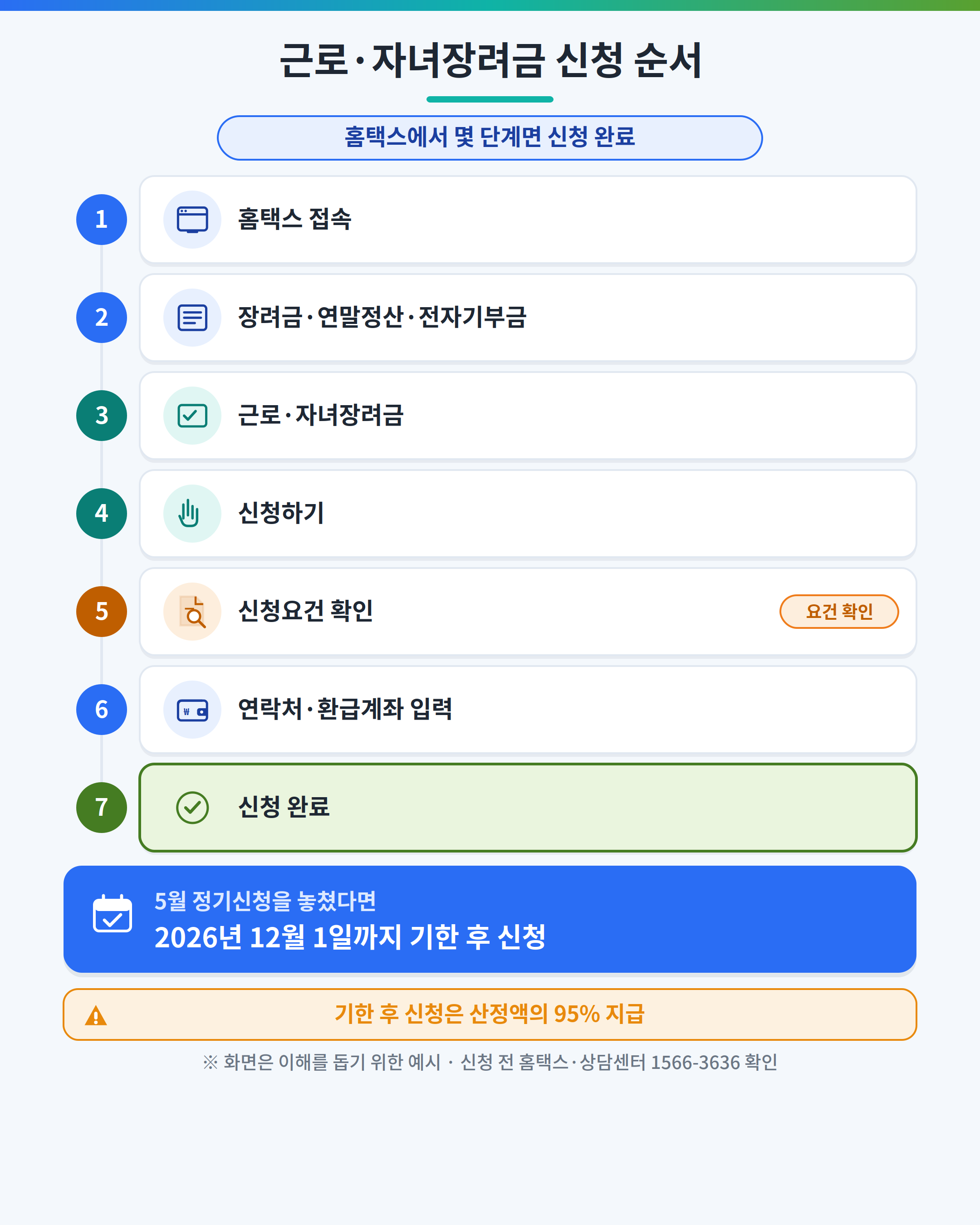Click the 요건 확인 pill button

839,611
